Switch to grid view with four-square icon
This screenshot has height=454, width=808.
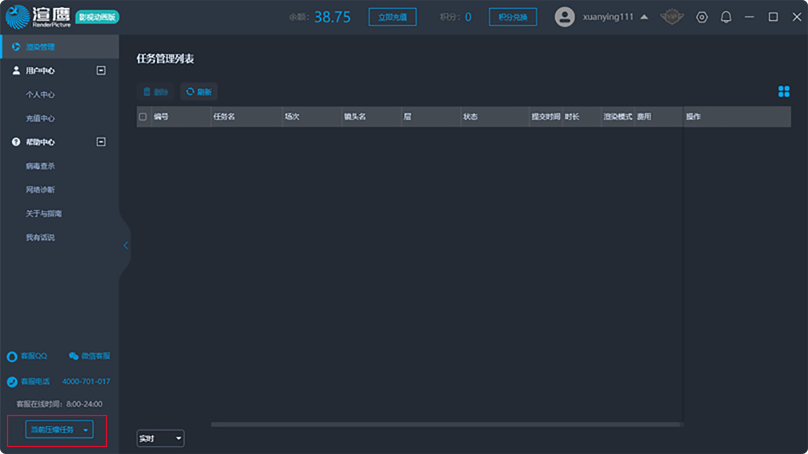[784, 92]
